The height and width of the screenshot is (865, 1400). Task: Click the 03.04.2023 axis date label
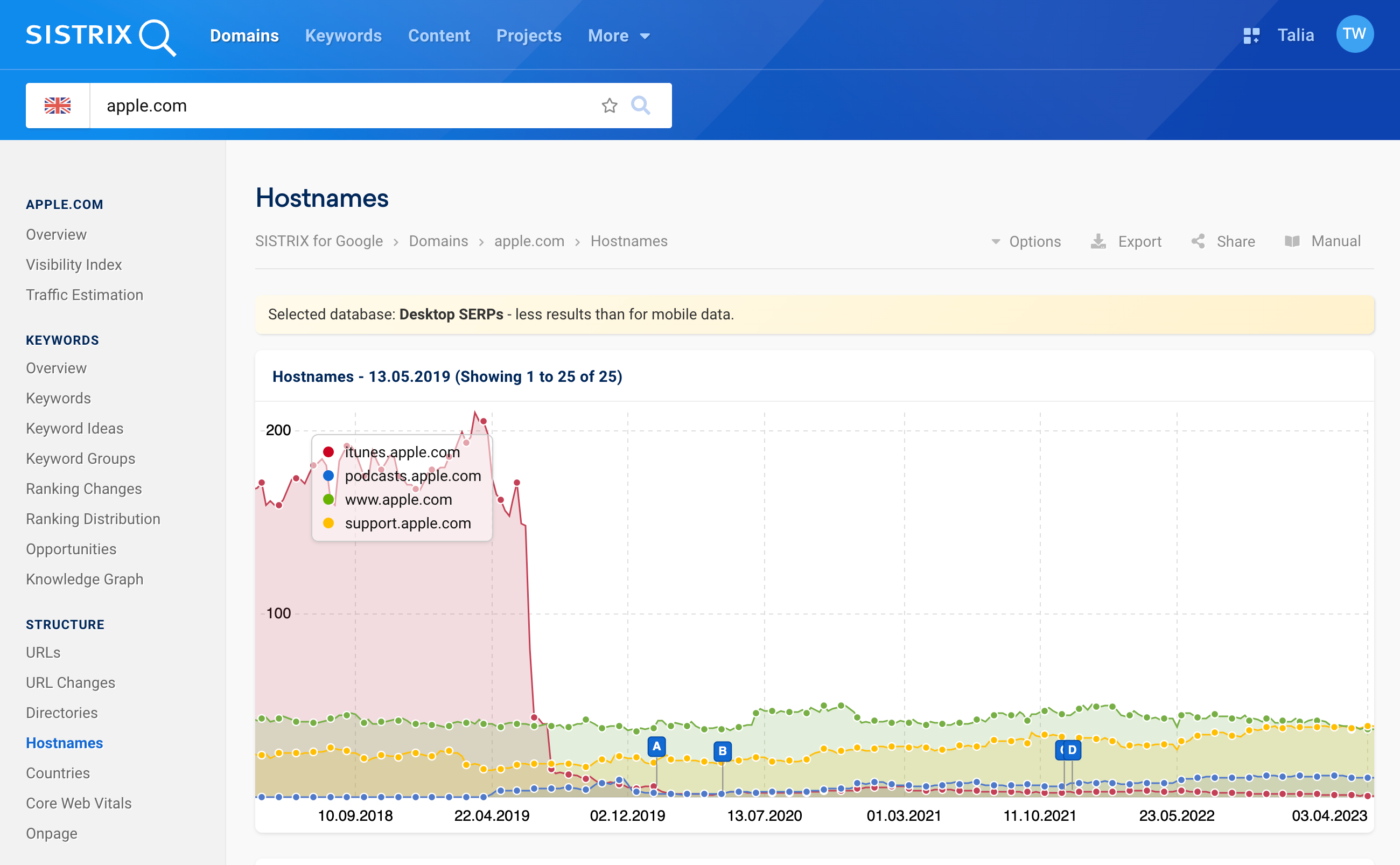coord(1328,816)
